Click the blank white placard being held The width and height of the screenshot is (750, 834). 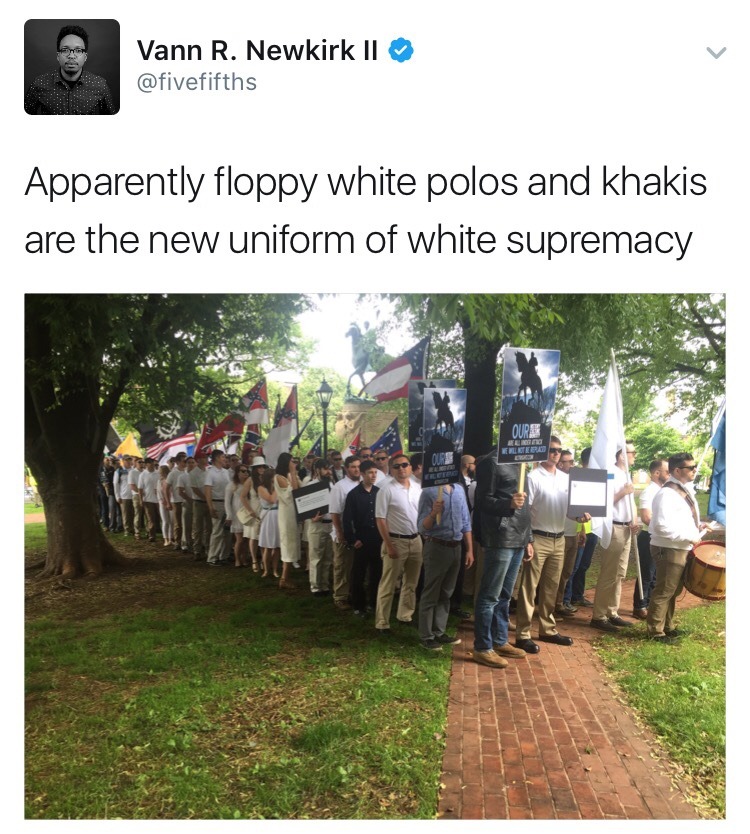[x=587, y=493]
